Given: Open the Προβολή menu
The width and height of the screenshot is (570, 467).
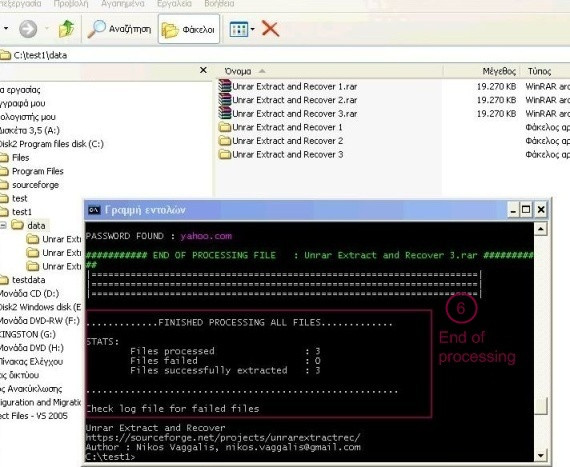Looking at the screenshot, I should (x=71, y=4).
